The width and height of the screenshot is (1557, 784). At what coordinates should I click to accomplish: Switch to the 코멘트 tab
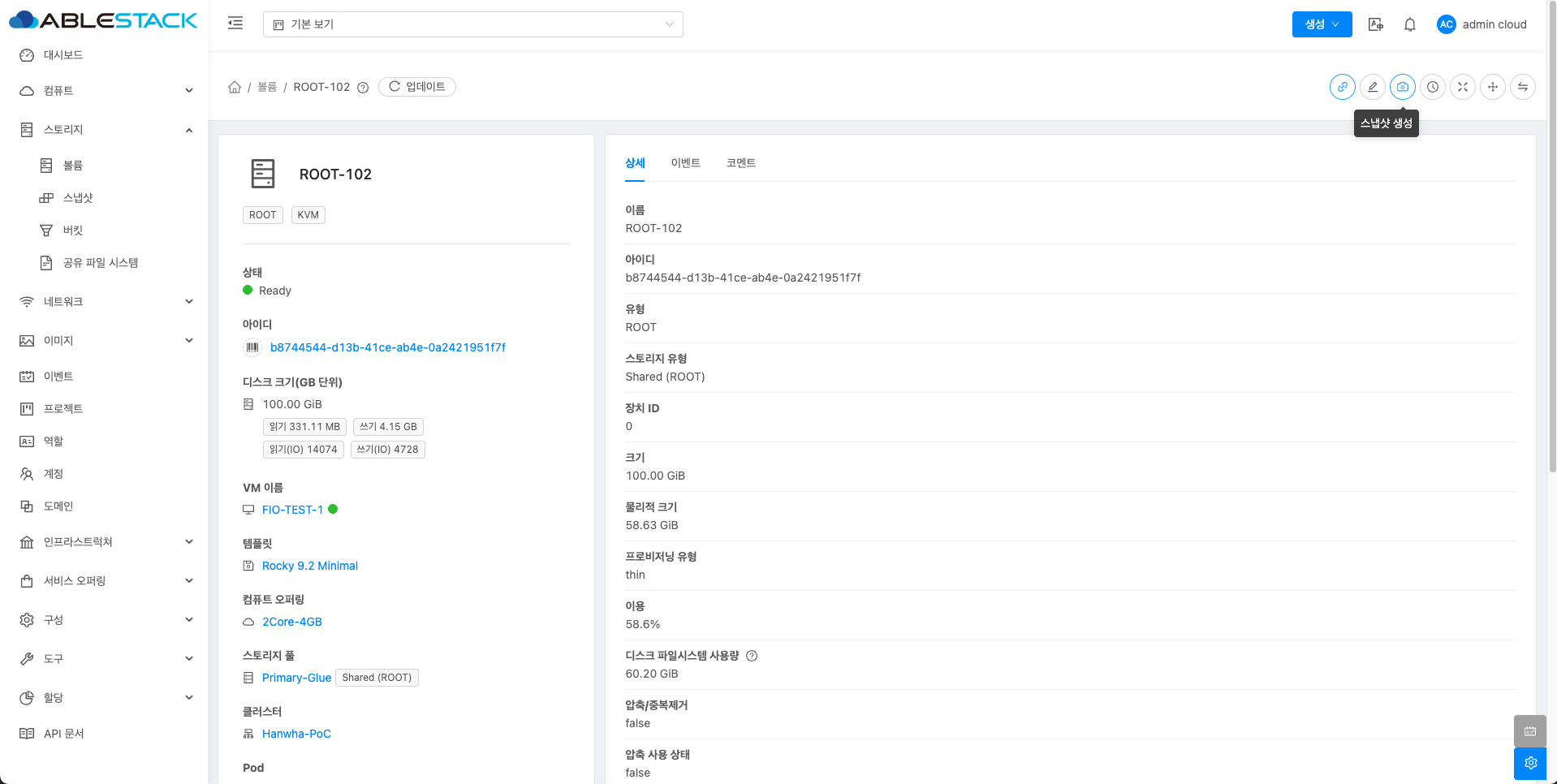[740, 163]
